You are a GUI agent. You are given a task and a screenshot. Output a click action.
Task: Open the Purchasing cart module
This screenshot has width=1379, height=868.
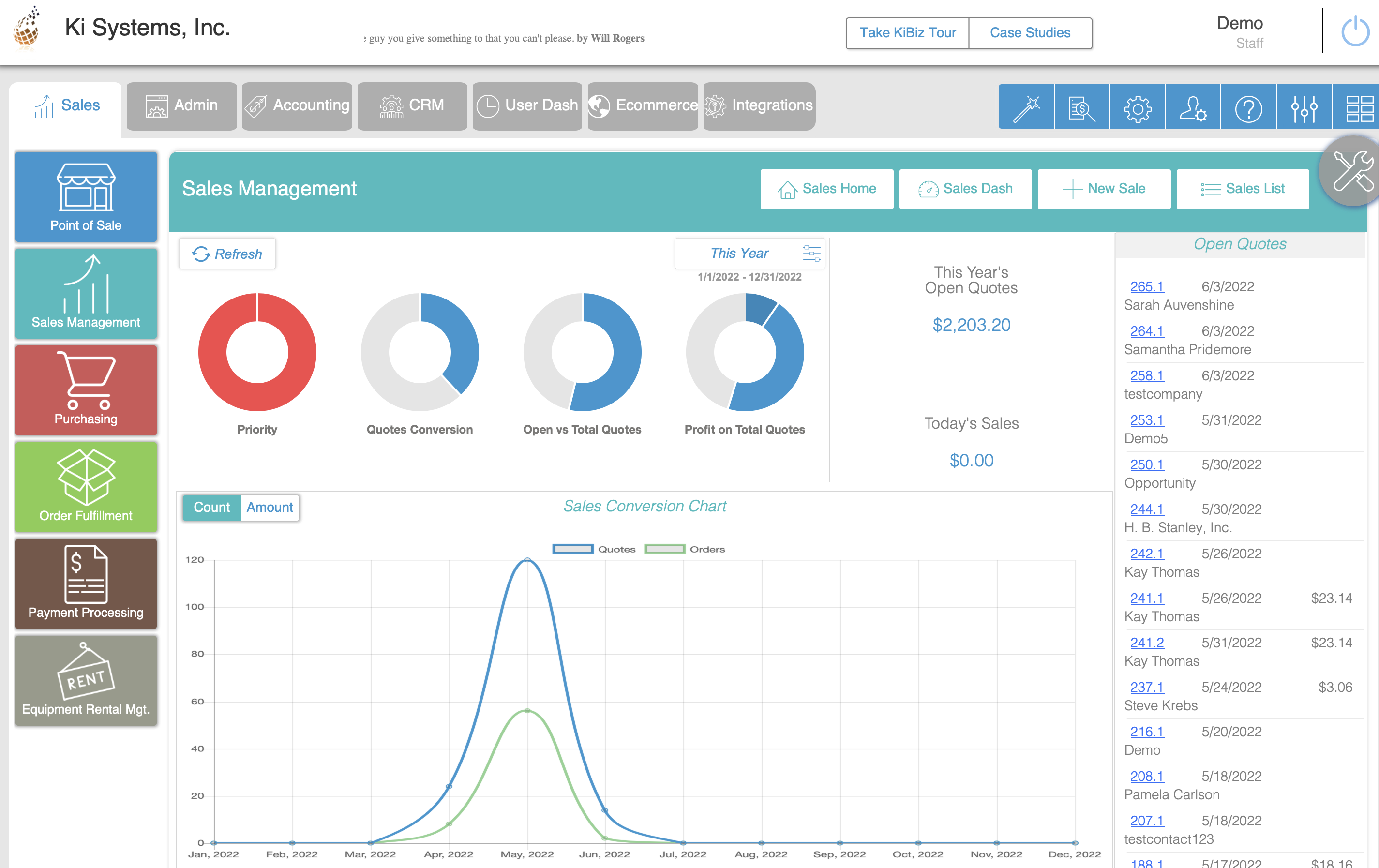point(86,390)
